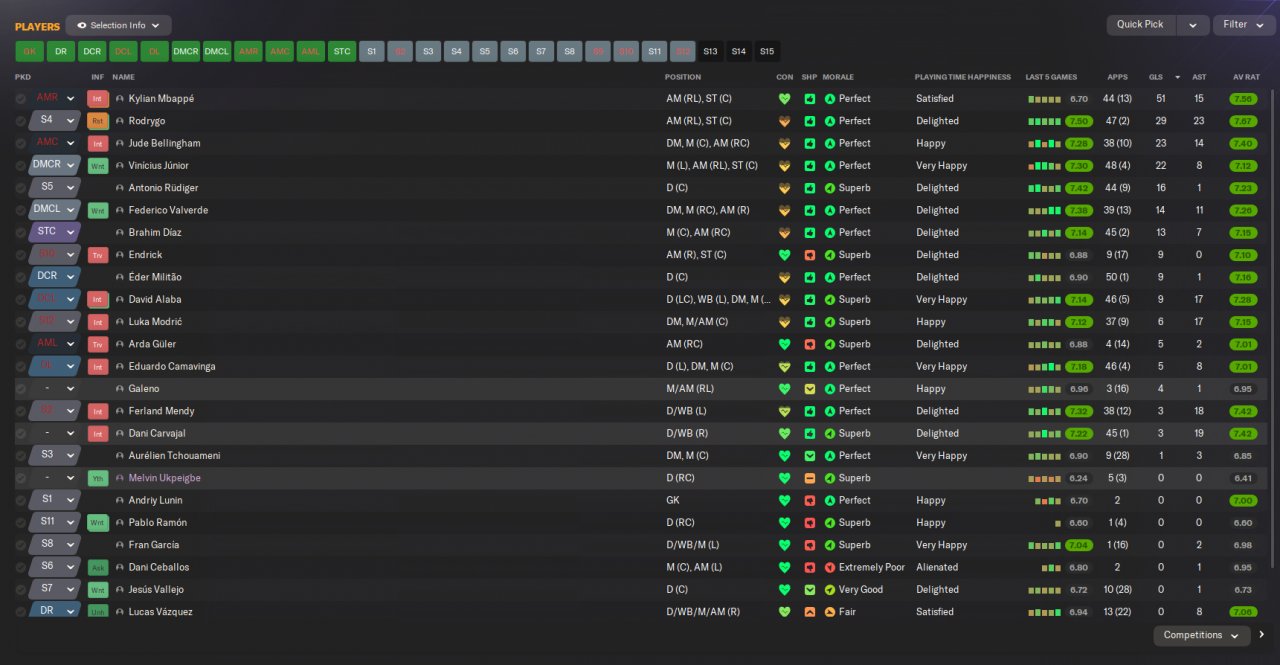Screen dimensions: 1280x665
Task: Click Endrick's red Trv status badge
Action: (98, 255)
